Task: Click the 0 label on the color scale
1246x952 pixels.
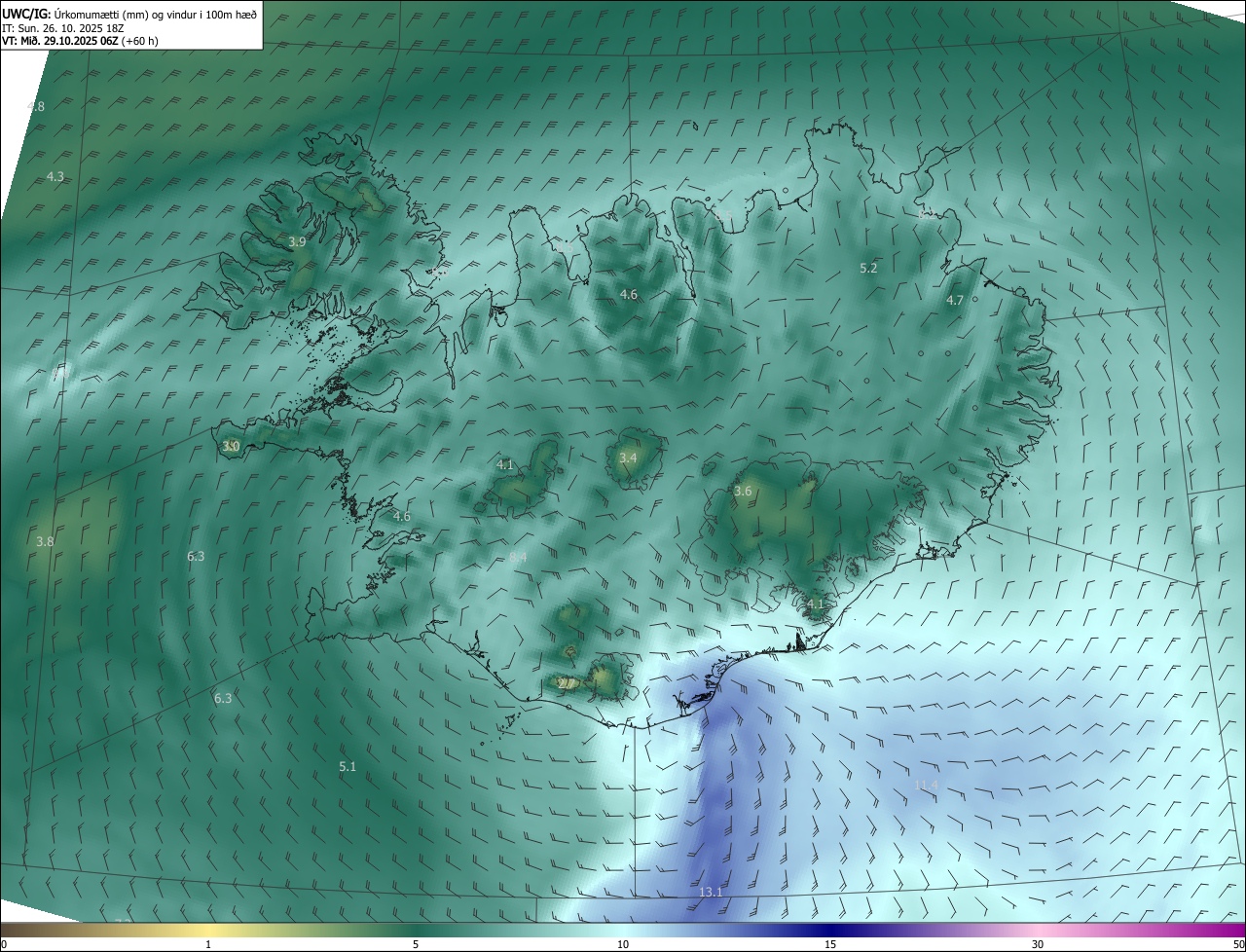Action: coord(4,944)
